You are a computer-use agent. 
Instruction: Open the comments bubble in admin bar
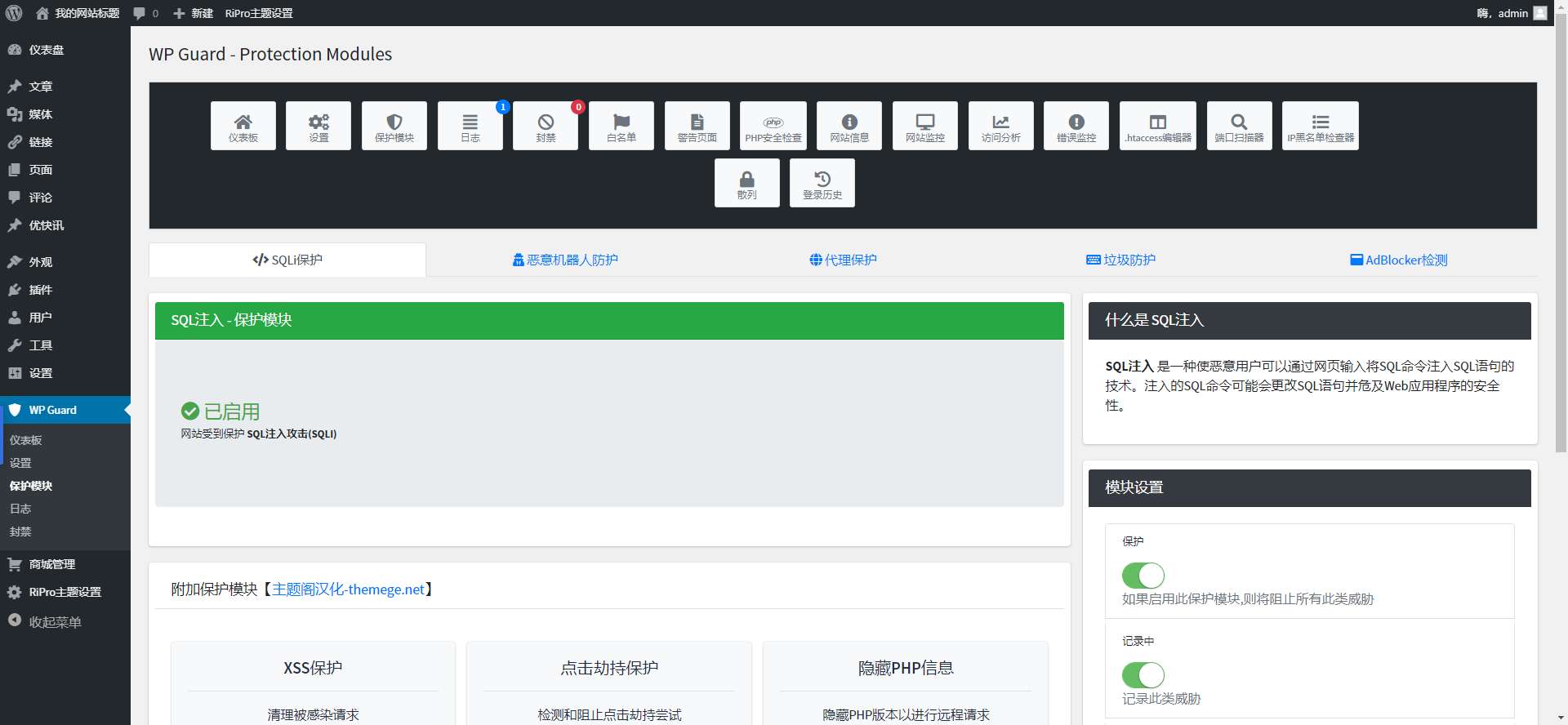(145, 13)
